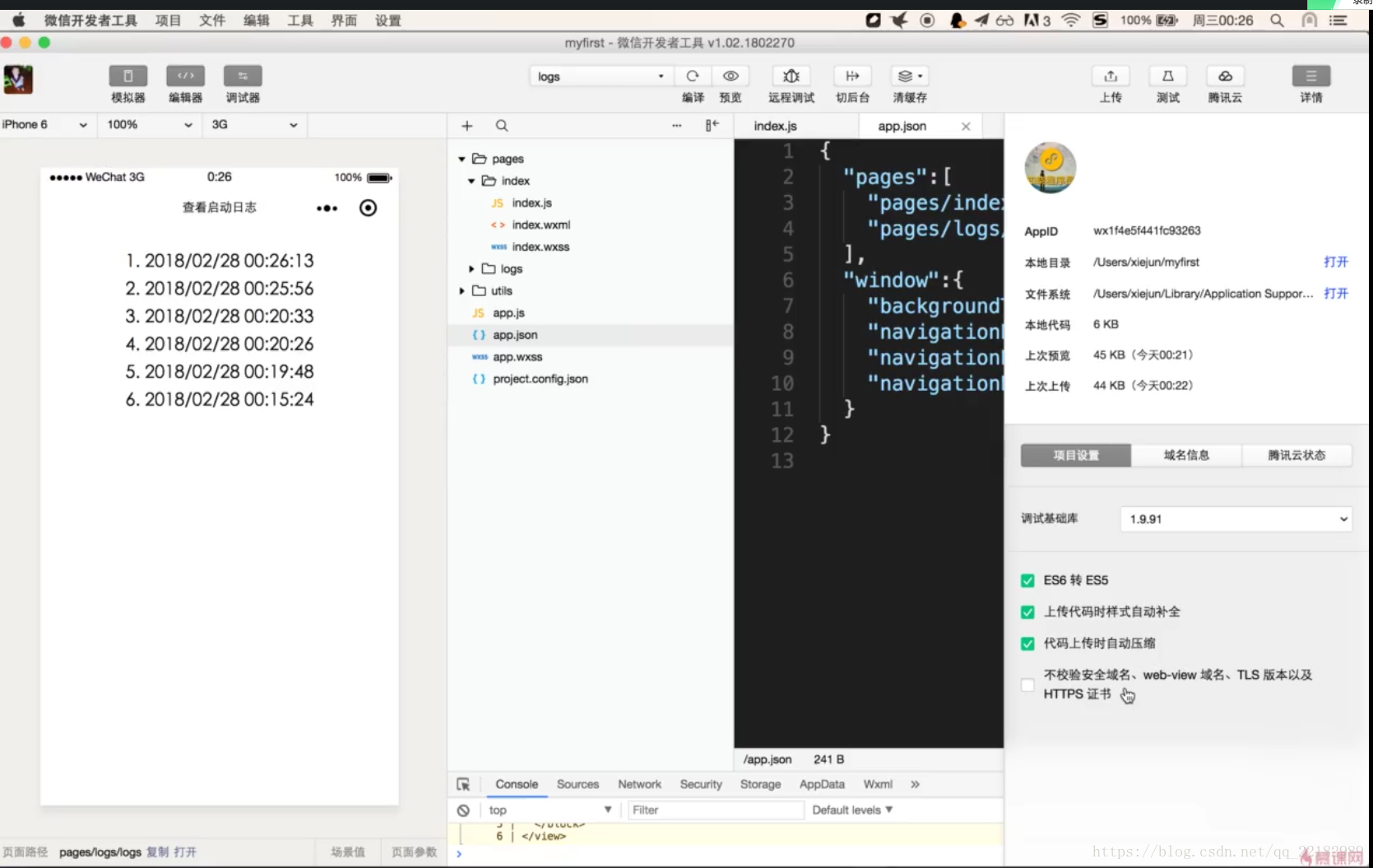Toggle the debugger panel icon
The width and height of the screenshot is (1373, 868).
click(243, 76)
